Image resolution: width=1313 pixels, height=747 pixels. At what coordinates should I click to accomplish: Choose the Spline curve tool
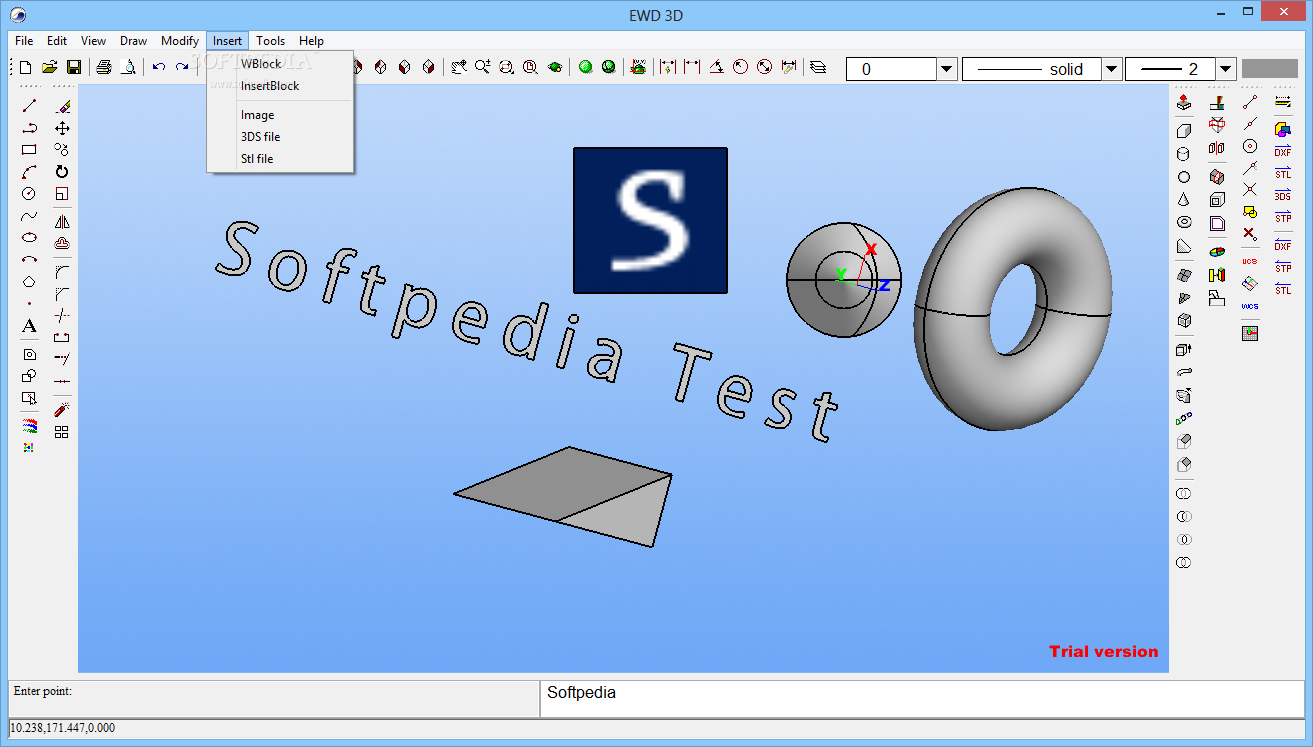coord(29,216)
